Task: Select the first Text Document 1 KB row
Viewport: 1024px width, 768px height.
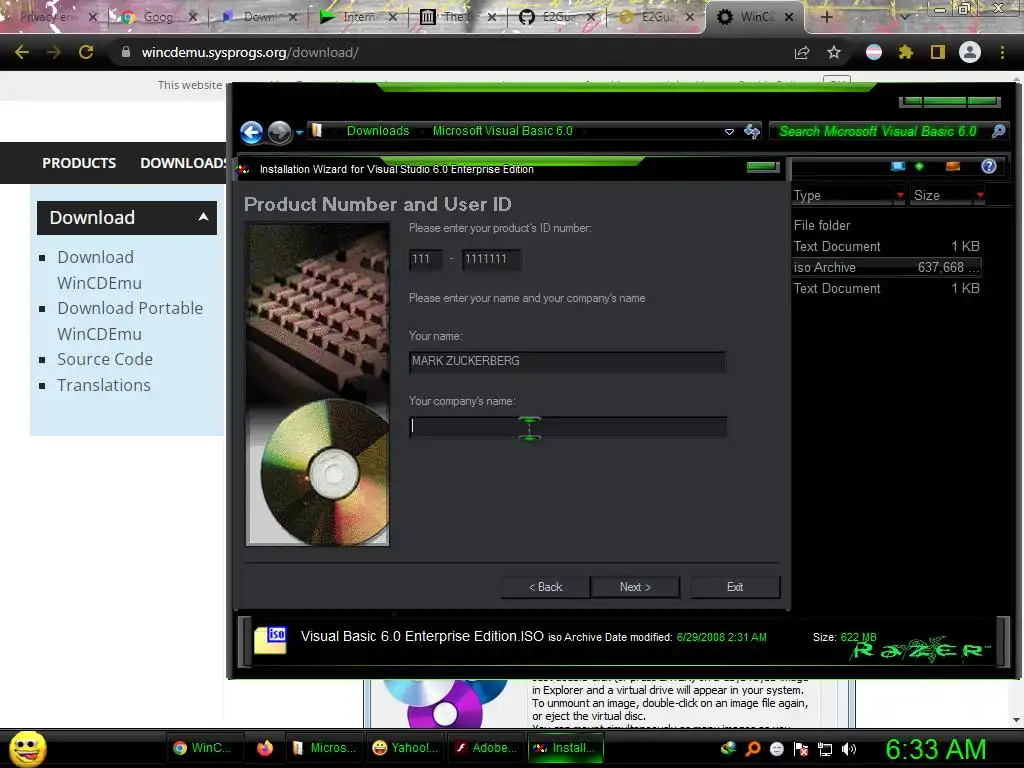Action: click(887, 246)
